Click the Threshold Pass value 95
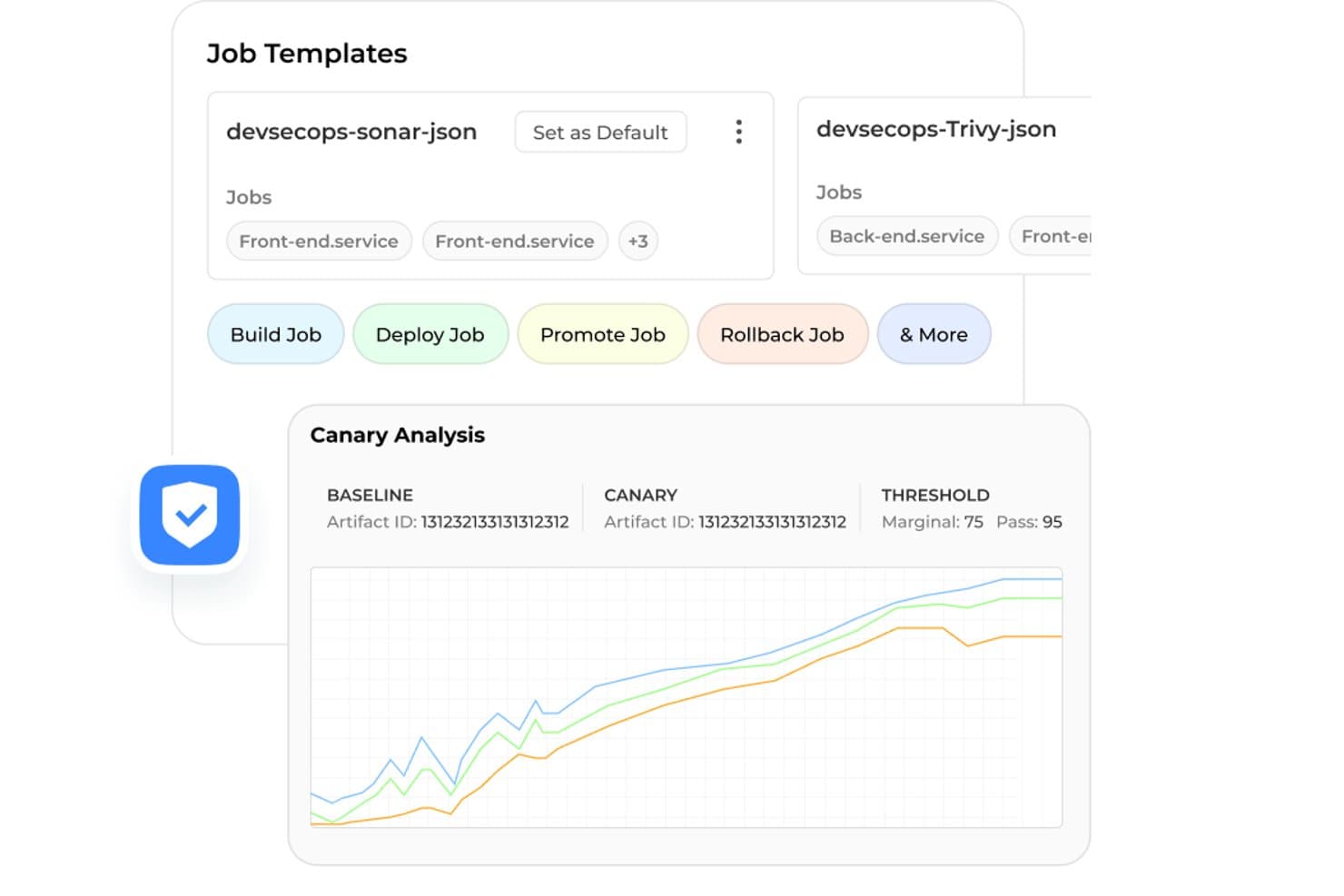The image size is (1344, 896). point(1052,522)
